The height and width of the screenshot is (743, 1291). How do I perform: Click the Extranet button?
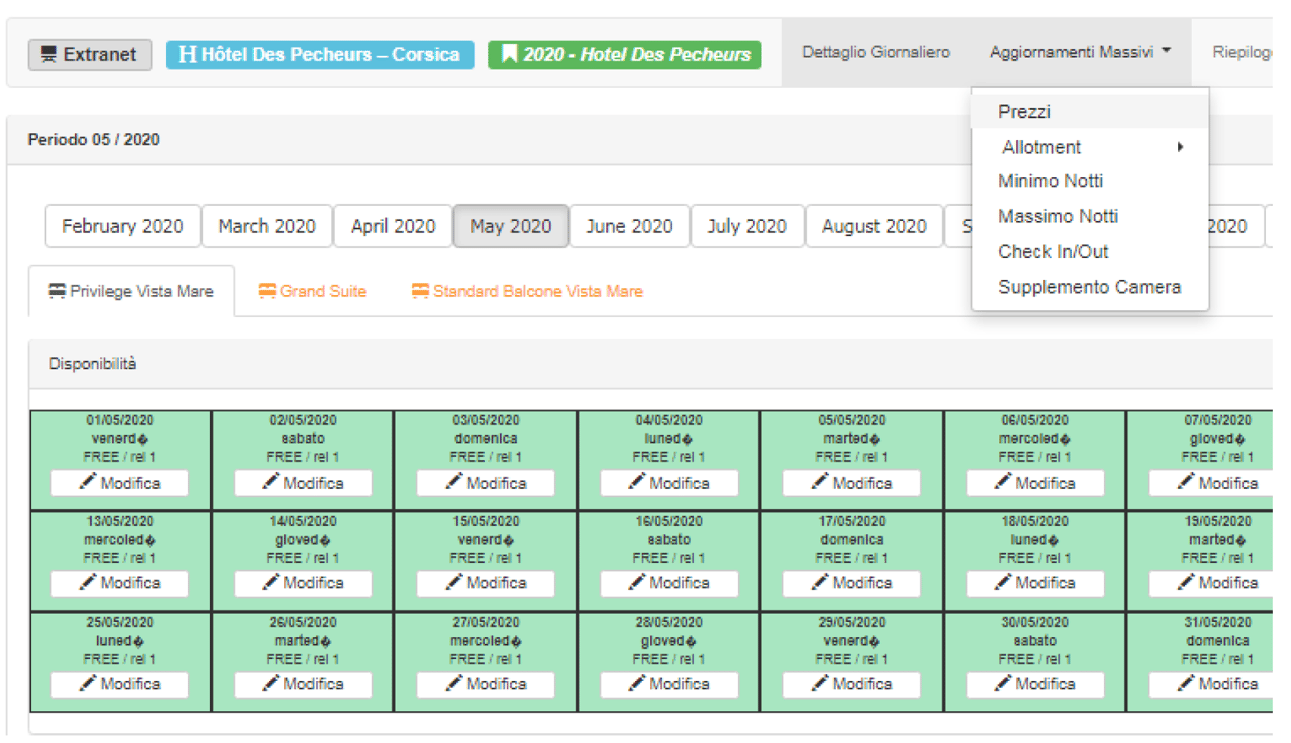click(90, 54)
